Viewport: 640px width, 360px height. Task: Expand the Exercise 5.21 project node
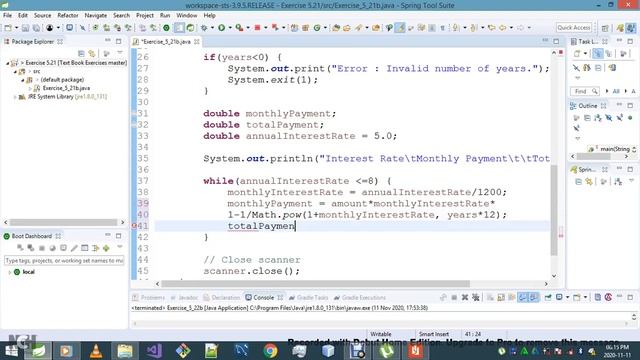click(7, 63)
